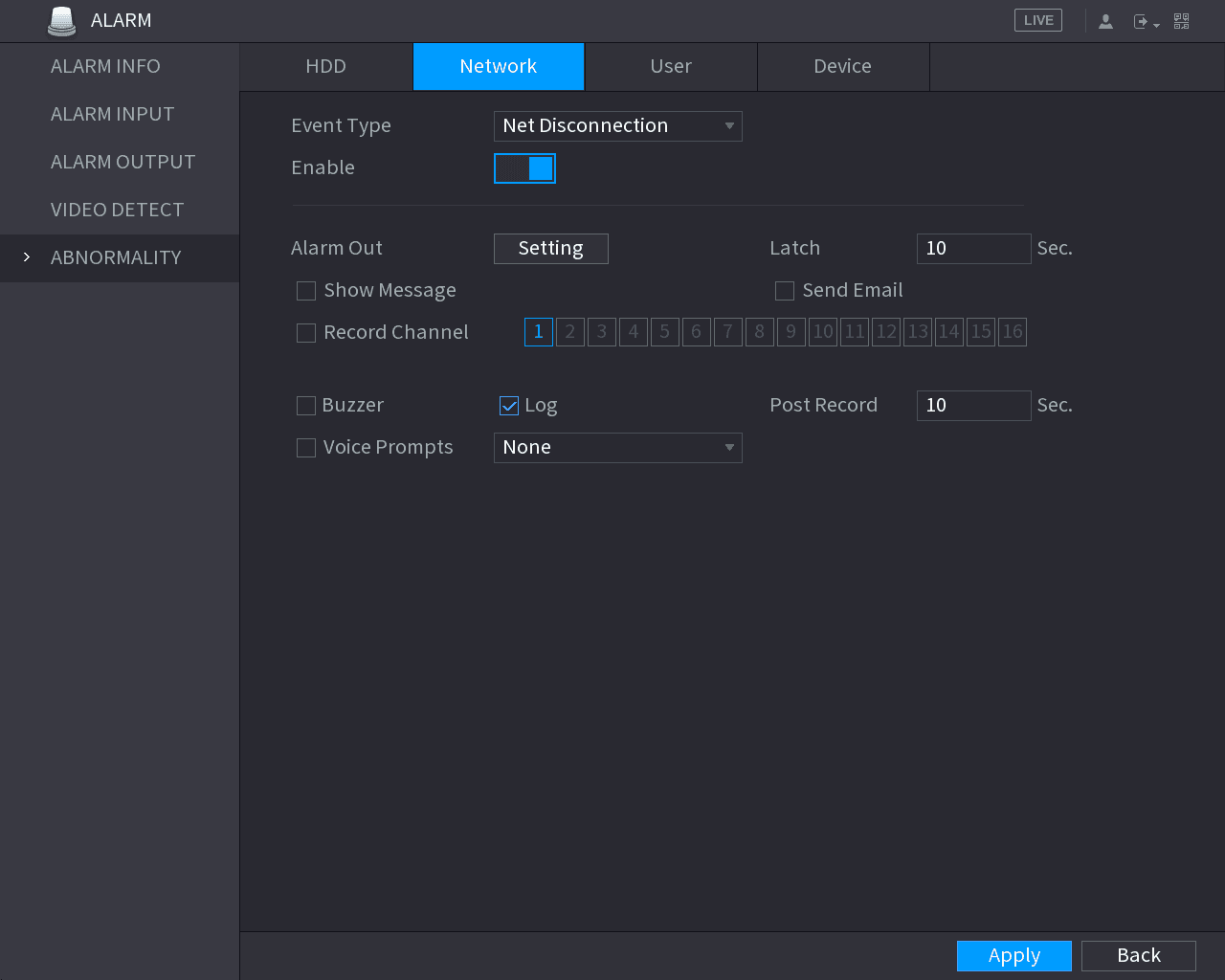Tick the Record Channel checkbox

click(306, 333)
